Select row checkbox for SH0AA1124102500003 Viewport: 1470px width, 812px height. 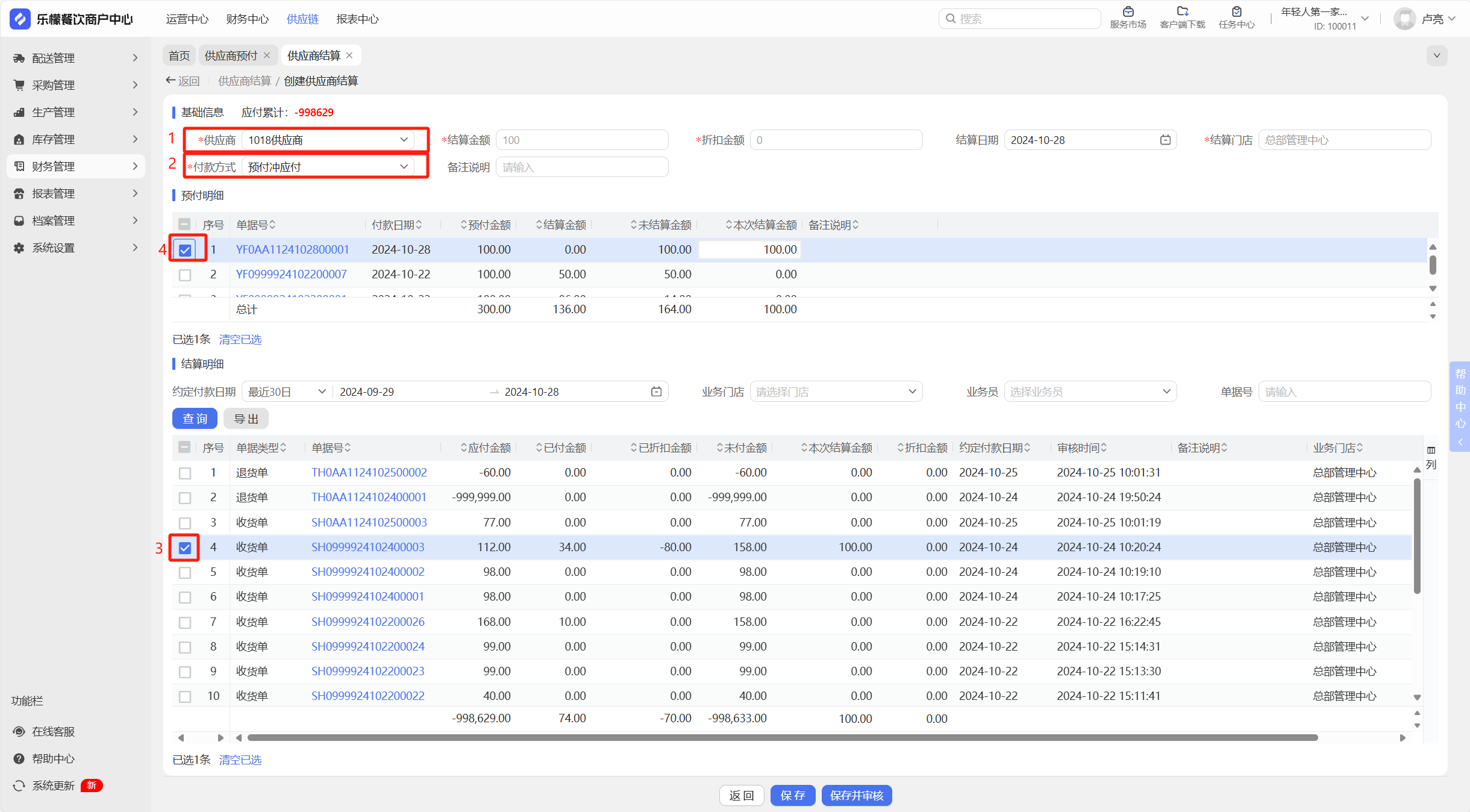(185, 523)
